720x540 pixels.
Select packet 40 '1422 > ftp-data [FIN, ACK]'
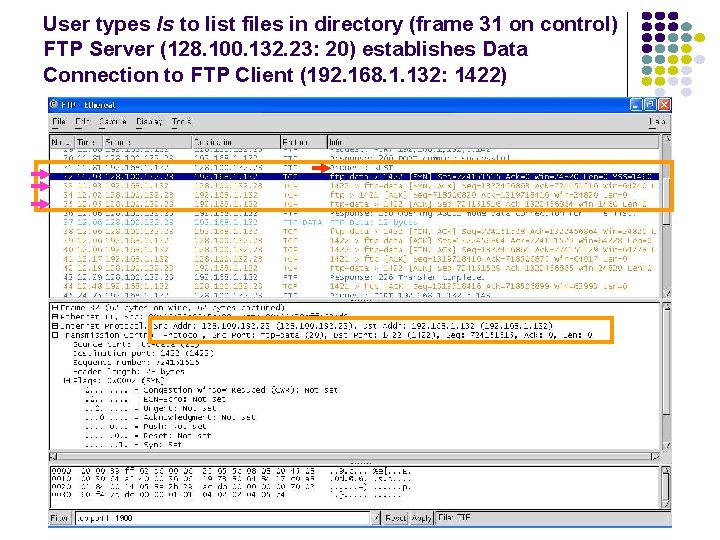point(354,250)
